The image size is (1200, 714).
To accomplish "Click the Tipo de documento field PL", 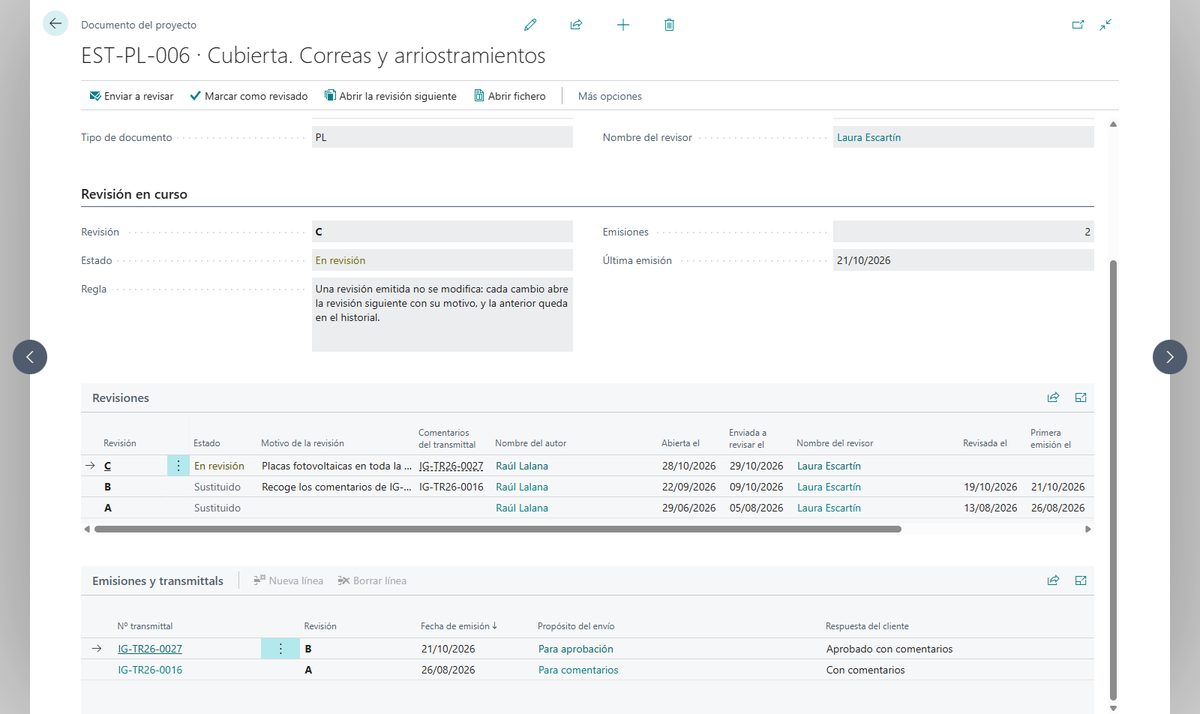I will 442,138.
